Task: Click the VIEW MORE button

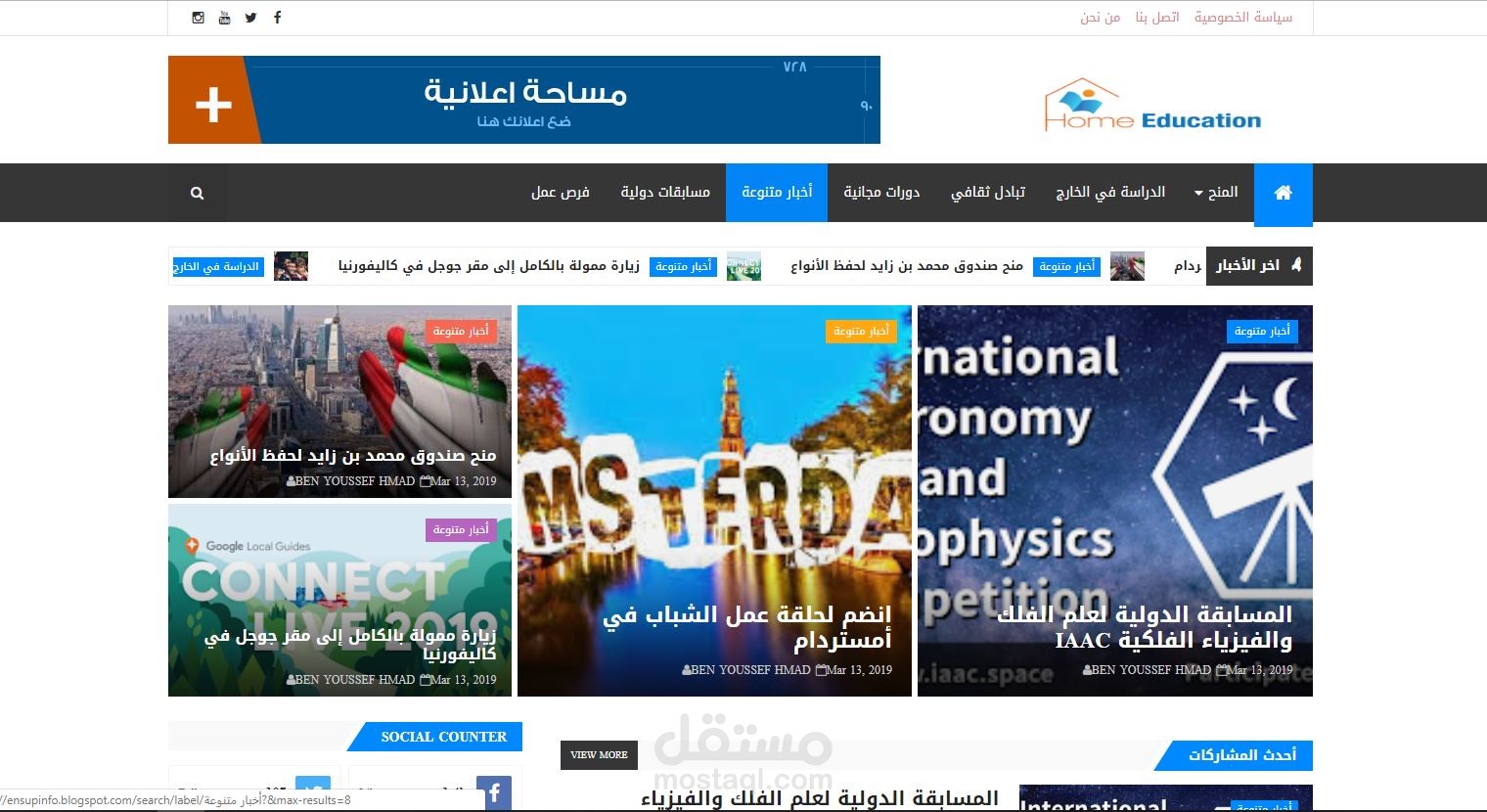Action: tap(598, 754)
